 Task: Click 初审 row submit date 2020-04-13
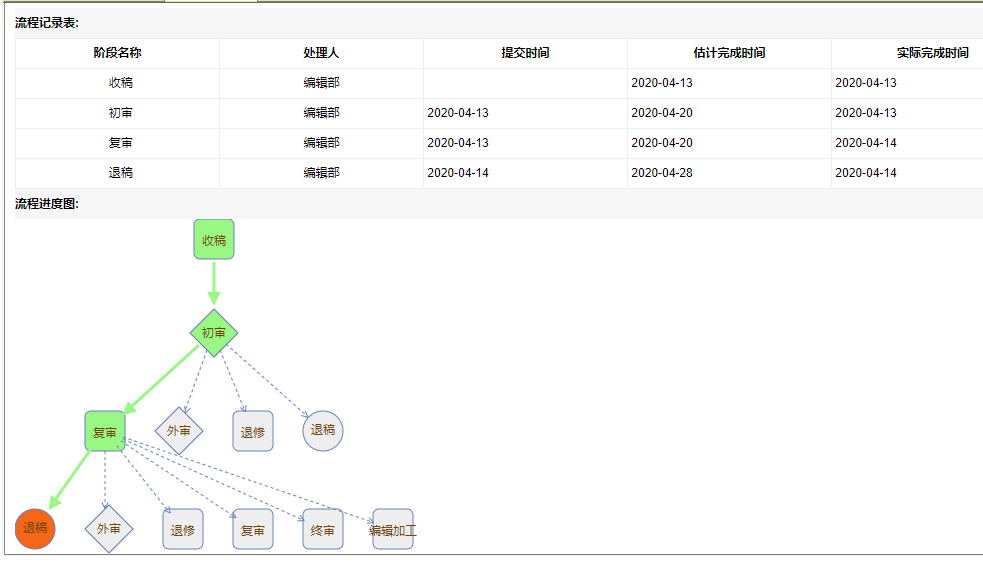tap(458, 113)
